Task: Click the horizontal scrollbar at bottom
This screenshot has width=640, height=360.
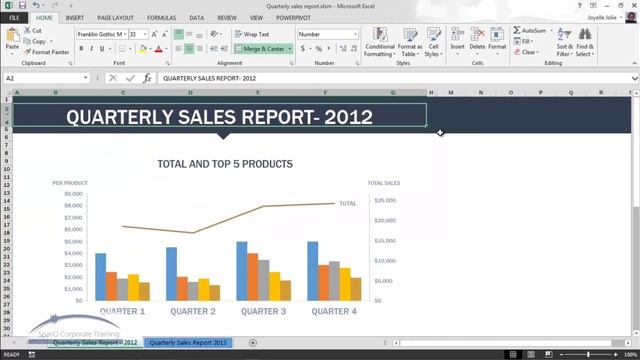Action: 512,343
